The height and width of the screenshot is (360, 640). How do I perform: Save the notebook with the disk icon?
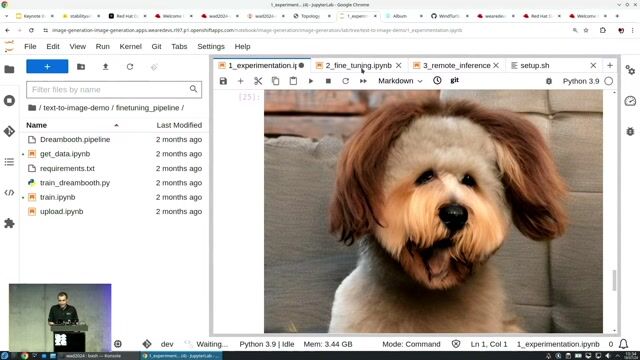[223, 81]
